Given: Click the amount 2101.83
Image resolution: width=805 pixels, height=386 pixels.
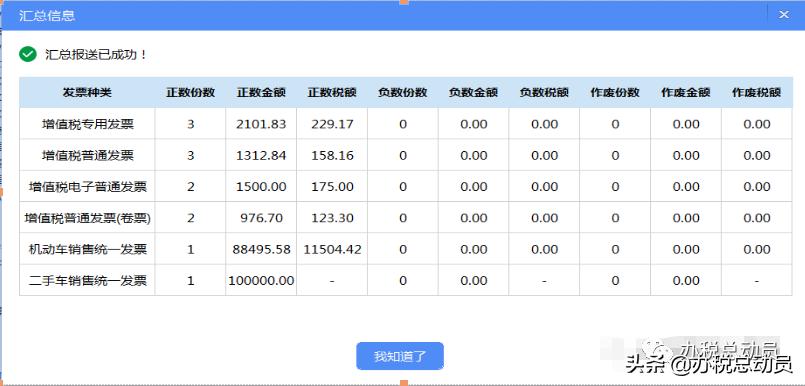Looking at the screenshot, I should click(261, 124).
